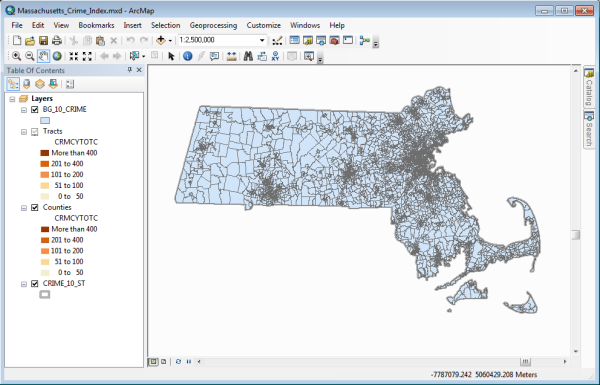Screen dimensions: 600x385
Task: Launch the ModelBuilder window icon
Action: tap(365, 40)
